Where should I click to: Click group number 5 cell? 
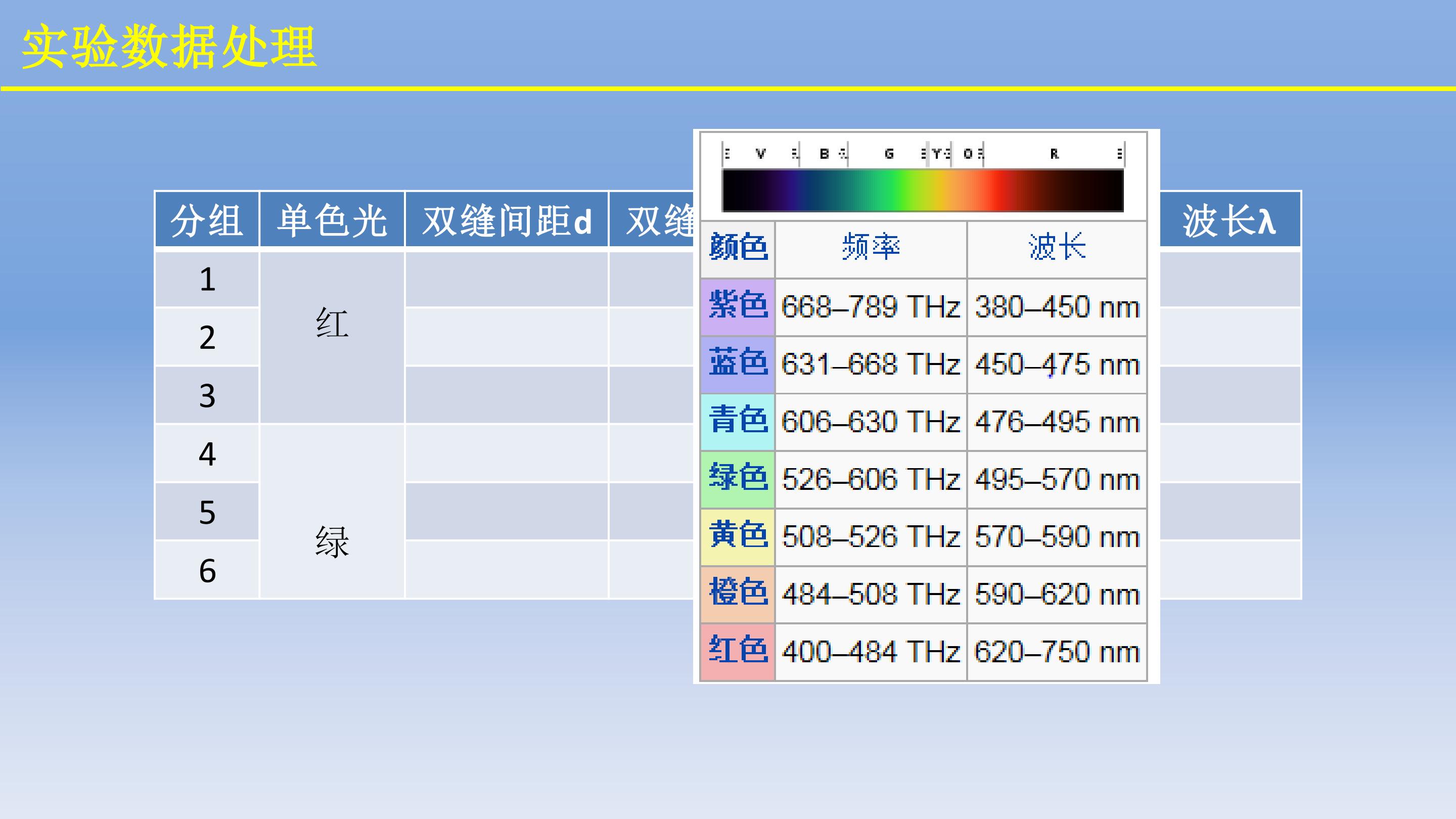207,512
